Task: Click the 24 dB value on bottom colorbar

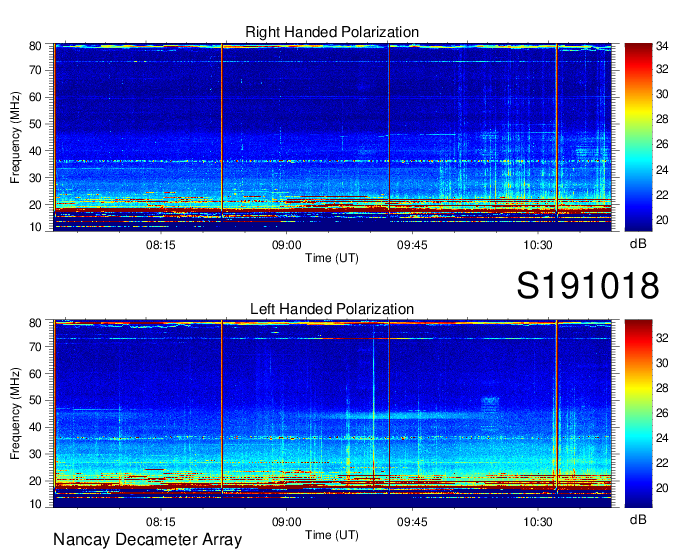Action: (662, 438)
